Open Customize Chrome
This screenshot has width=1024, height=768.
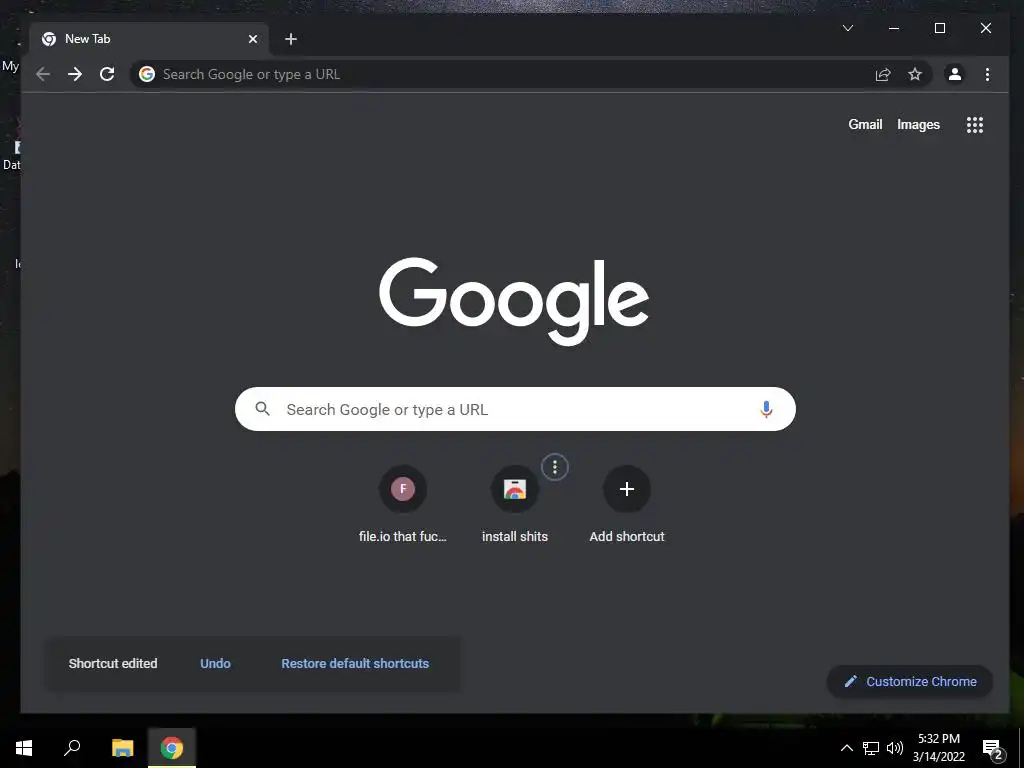coord(910,681)
